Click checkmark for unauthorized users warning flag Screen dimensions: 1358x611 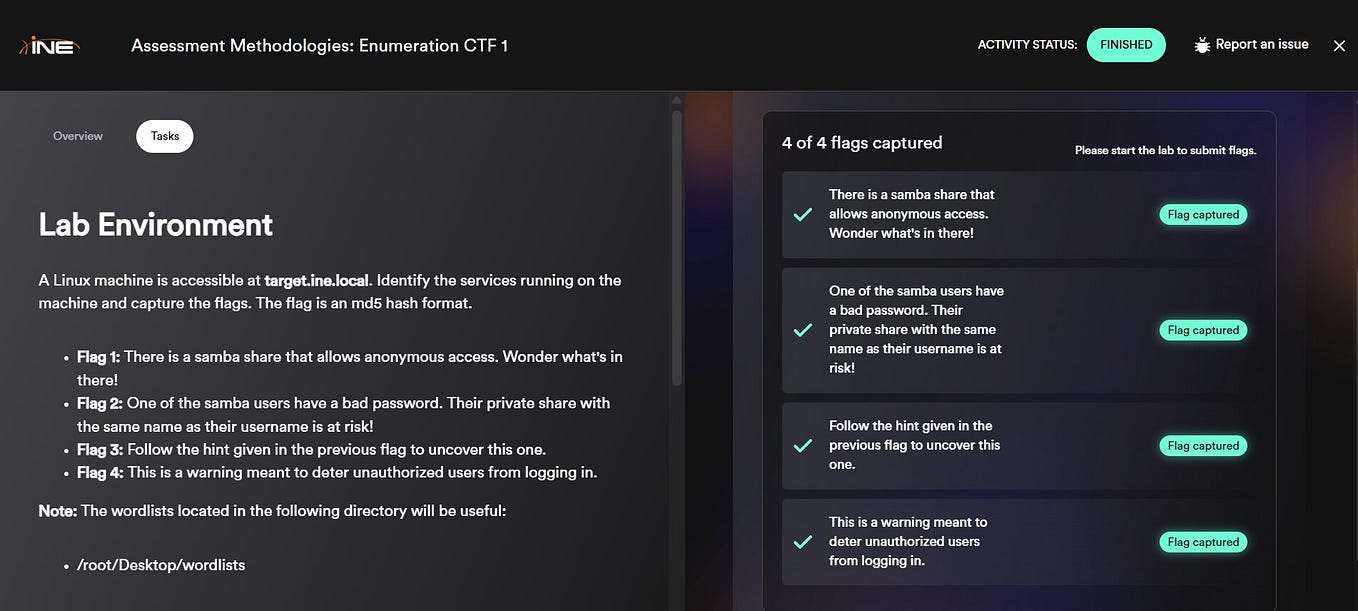click(x=802, y=542)
